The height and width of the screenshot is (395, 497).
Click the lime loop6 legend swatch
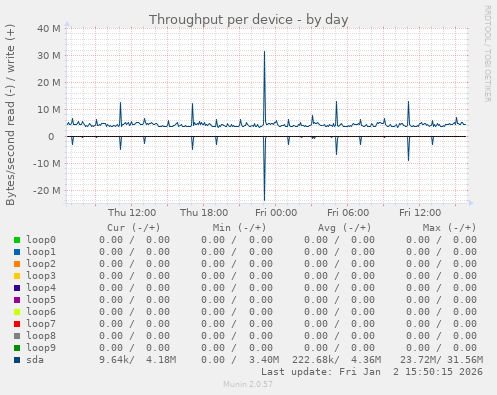click(17, 312)
